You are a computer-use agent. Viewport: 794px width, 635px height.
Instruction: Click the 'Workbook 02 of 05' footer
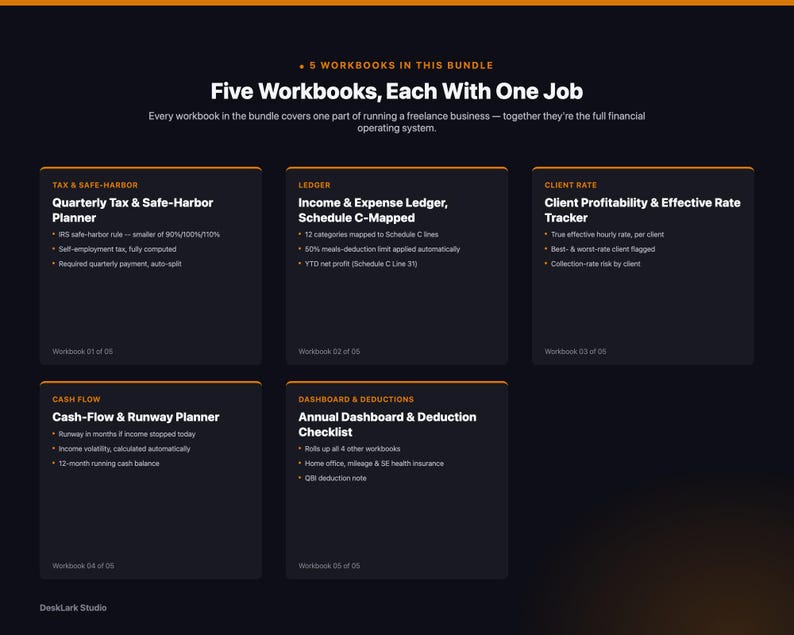(329, 351)
